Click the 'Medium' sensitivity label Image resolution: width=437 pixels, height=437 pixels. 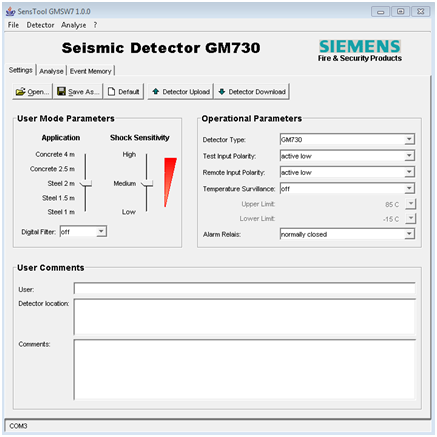coord(125,183)
